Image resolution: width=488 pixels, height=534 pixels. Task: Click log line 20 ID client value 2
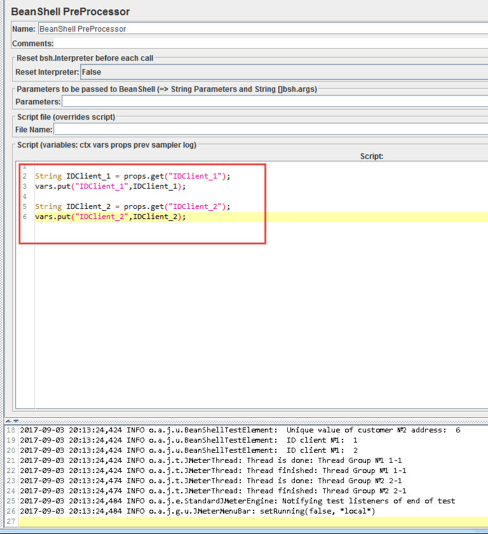189,450
